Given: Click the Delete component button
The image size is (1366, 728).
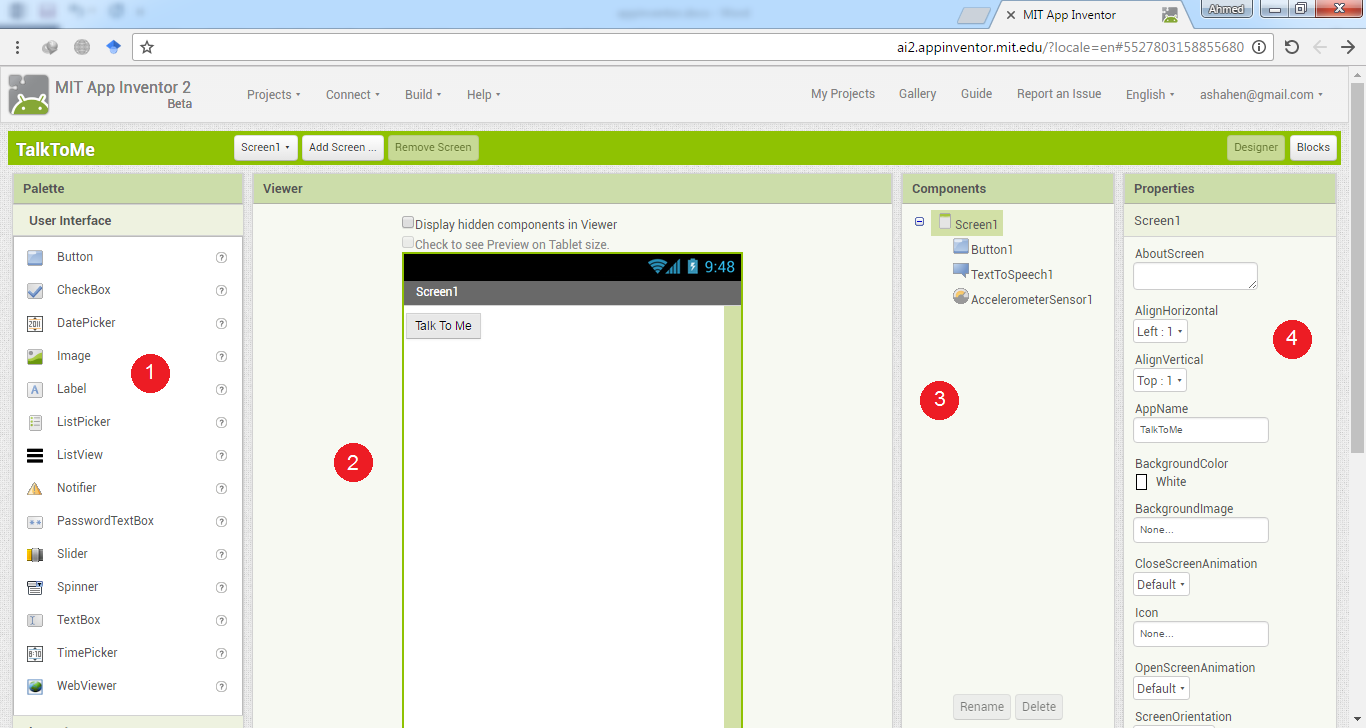Looking at the screenshot, I should [1039, 707].
